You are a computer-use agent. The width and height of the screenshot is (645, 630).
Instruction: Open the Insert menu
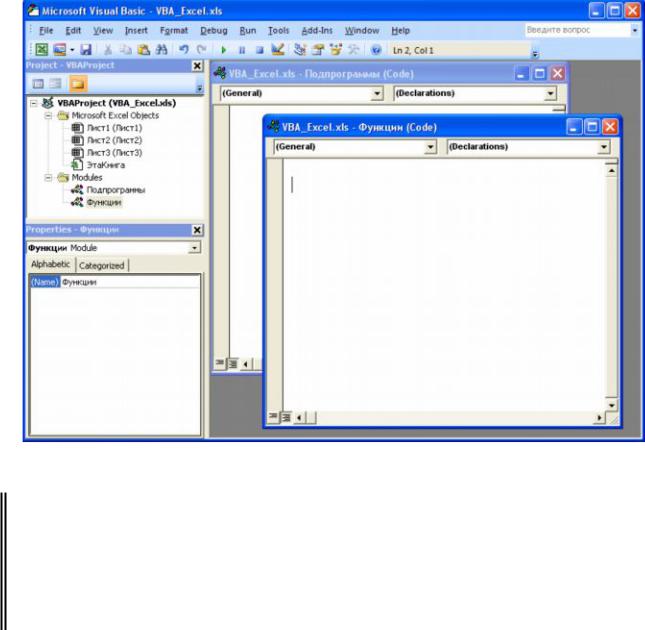136,30
